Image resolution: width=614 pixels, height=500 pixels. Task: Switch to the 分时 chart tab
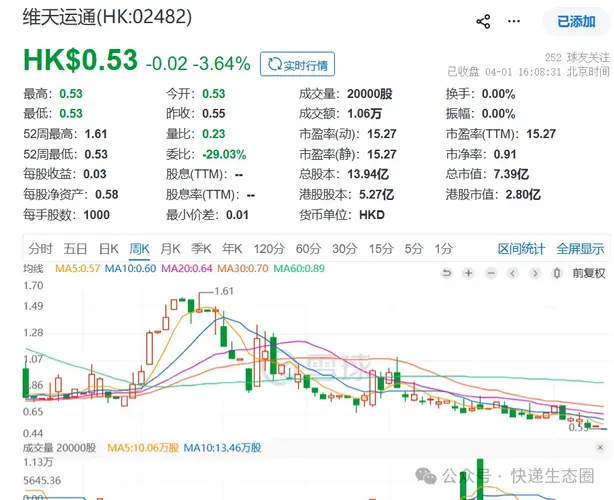(x=40, y=249)
